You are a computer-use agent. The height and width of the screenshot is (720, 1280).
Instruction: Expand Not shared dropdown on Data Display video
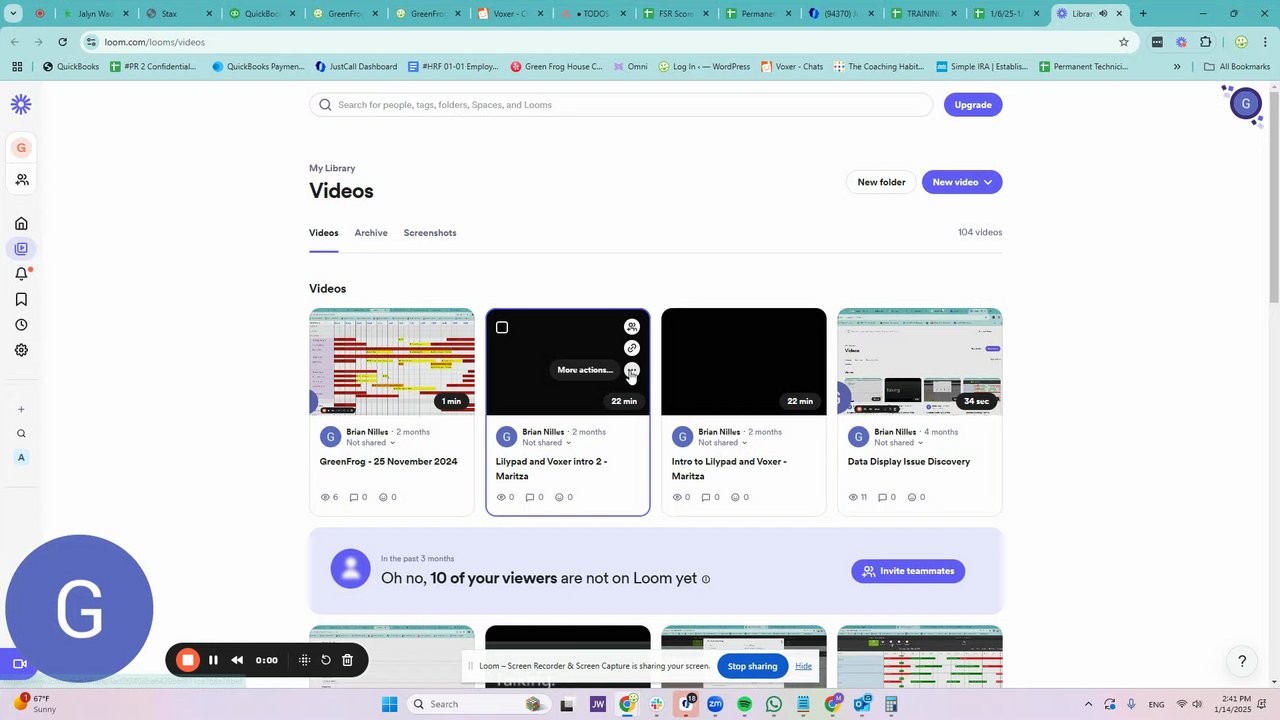coord(920,443)
